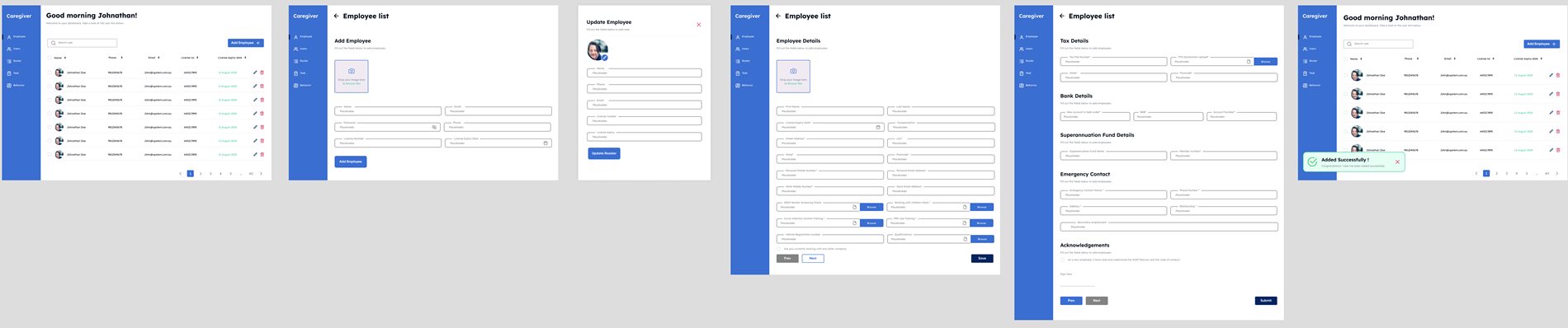
Task: Click camera upload box on Add Employee screen
Action: pyautogui.click(x=352, y=76)
